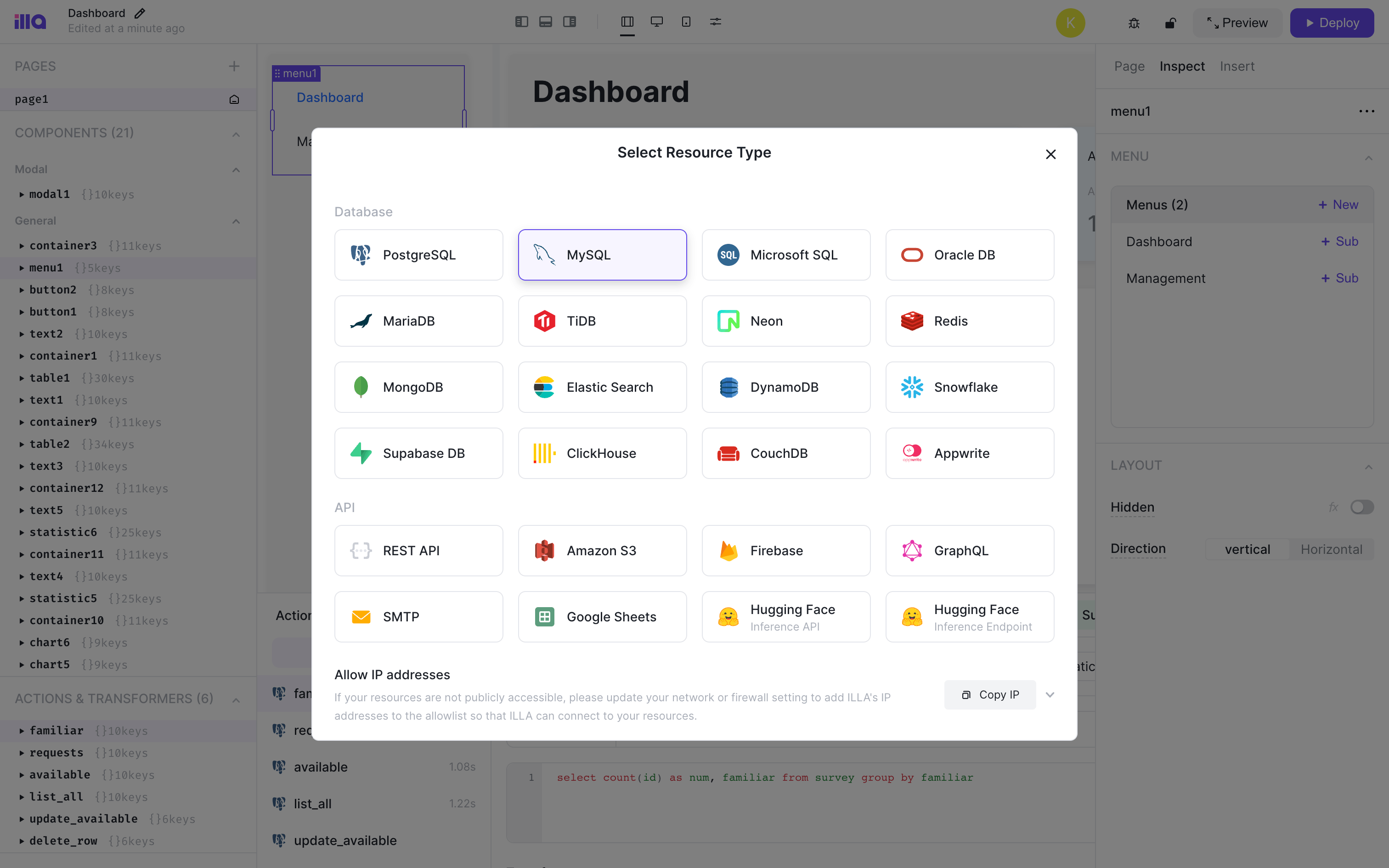
Task: Toggle the bottom panel layout icon
Action: [545, 22]
